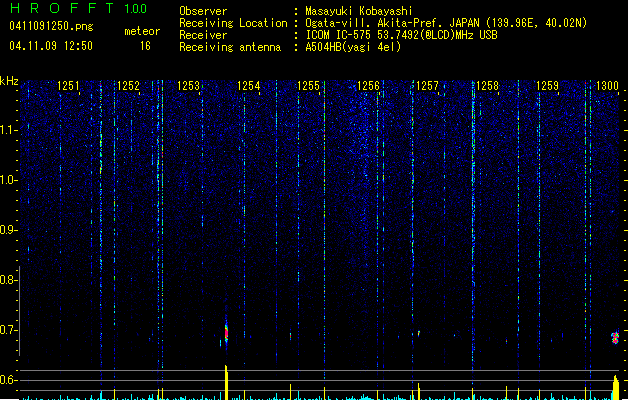Screen dimensions: 629x400
Task: Click the meteor count value 16
Action: point(145,46)
